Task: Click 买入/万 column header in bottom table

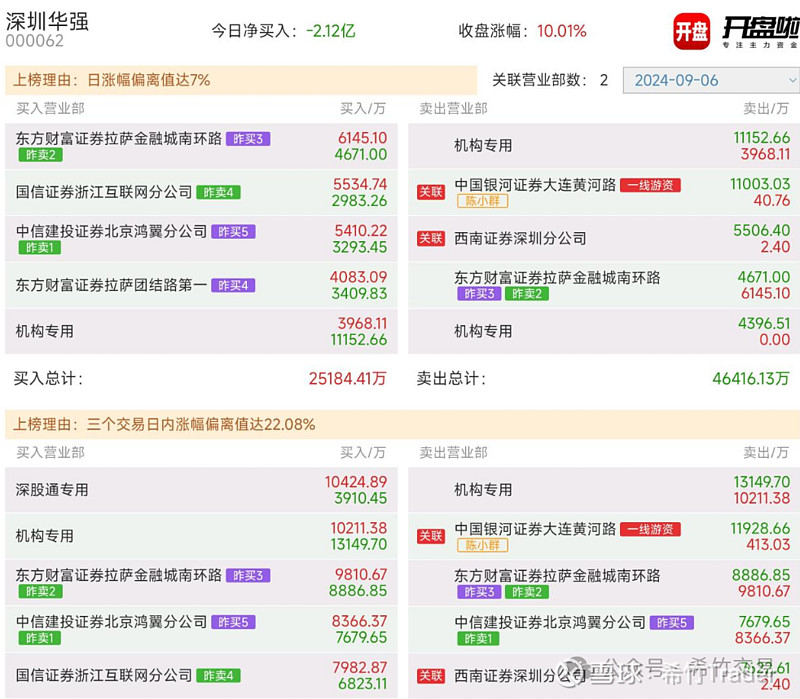Action: [363, 453]
